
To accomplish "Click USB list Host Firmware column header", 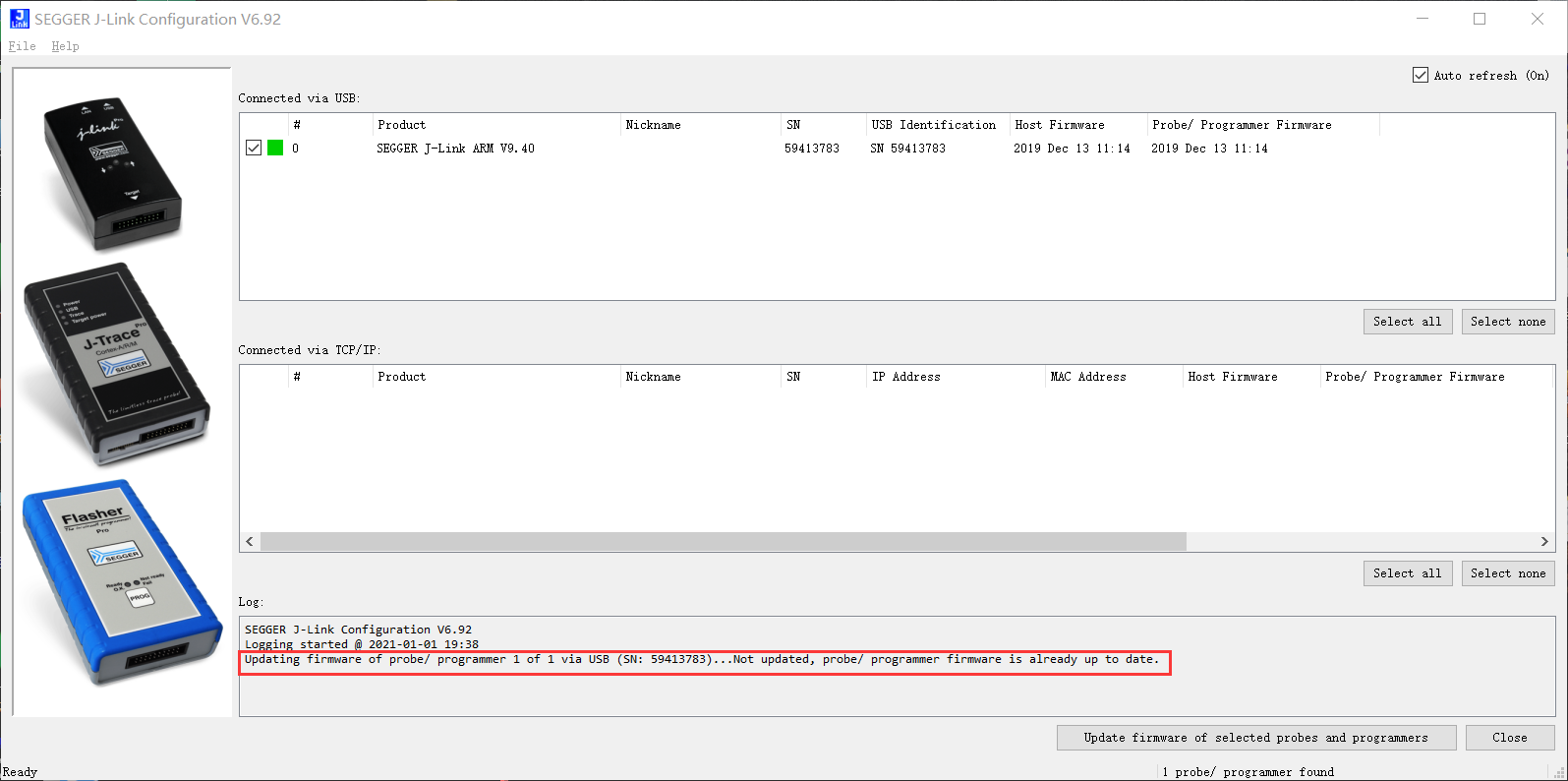I will pyautogui.click(x=1079, y=125).
